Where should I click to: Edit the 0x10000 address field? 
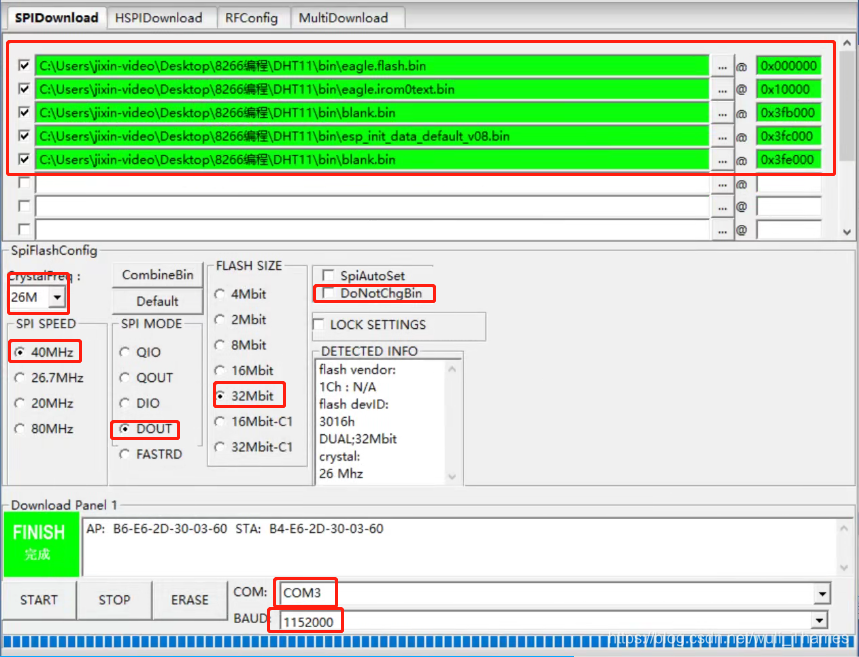tap(789, 89)
